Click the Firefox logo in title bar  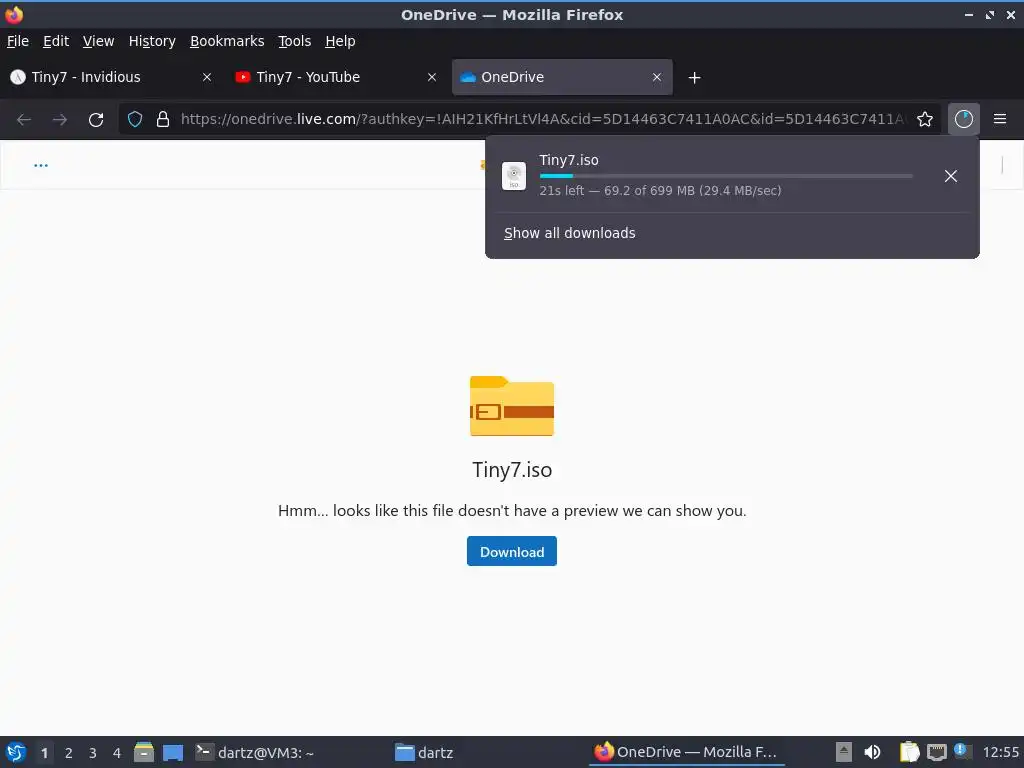14,14
